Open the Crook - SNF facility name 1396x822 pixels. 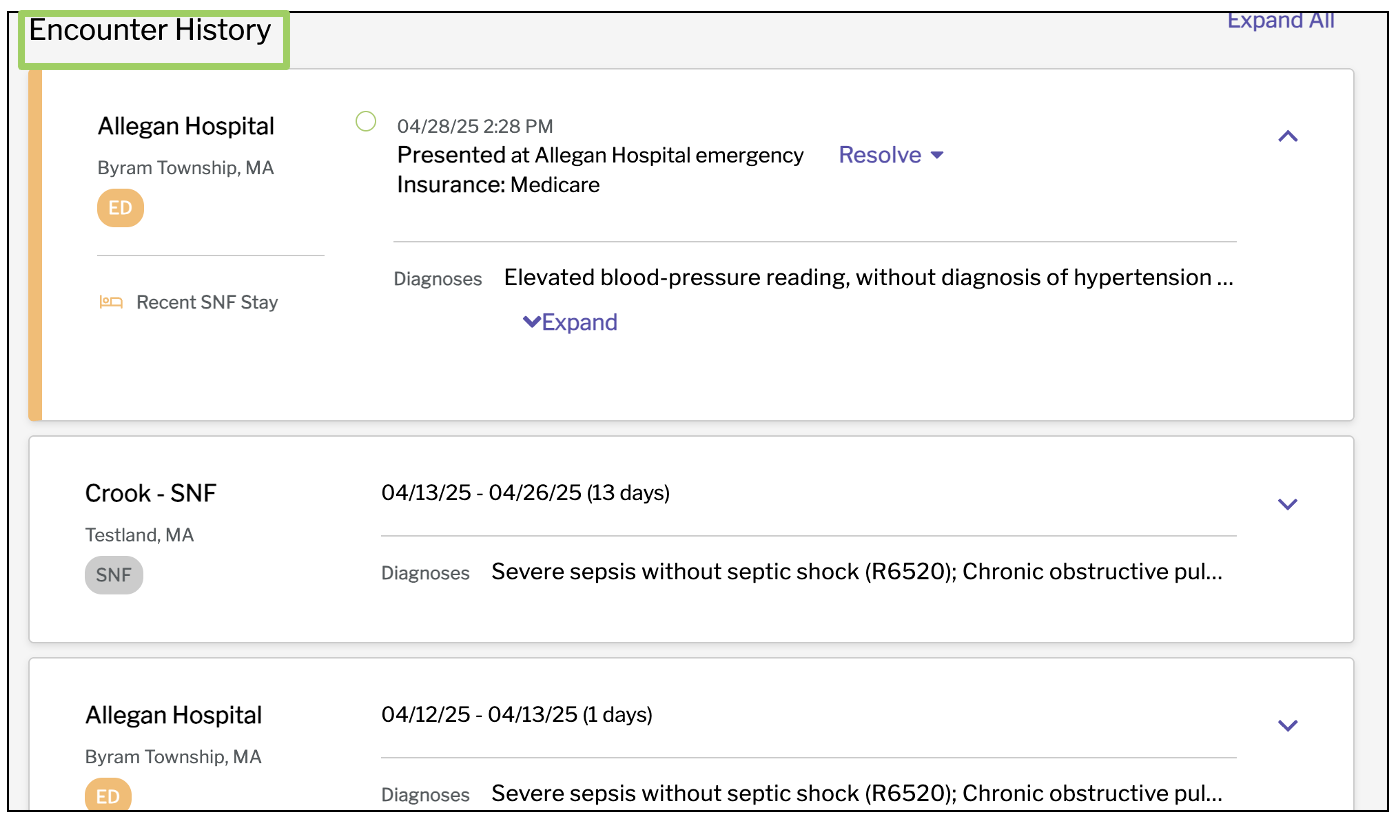pos(151,493)
